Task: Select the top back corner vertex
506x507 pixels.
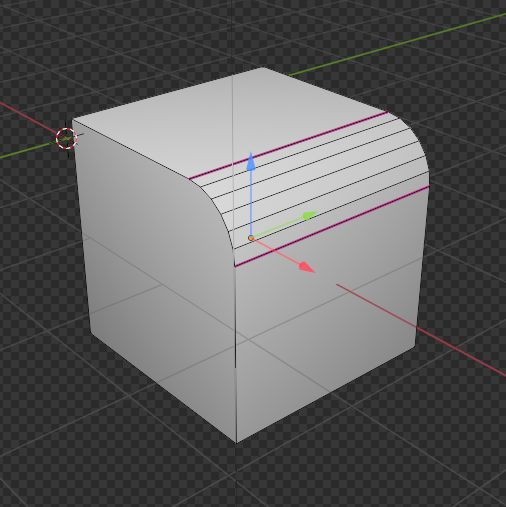Action: [262, 68]
